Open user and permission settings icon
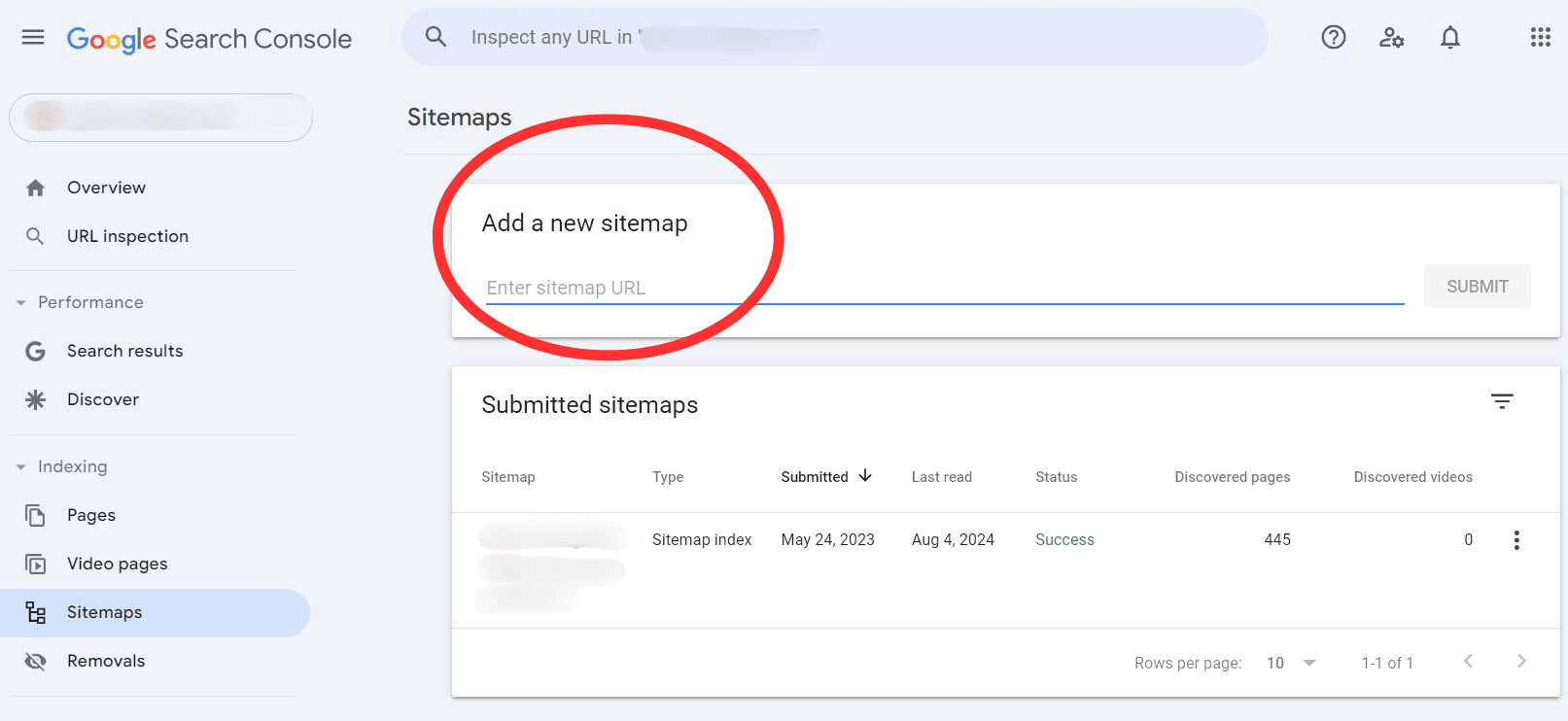Screen dimensions: 1568x721 (1392, 37)
